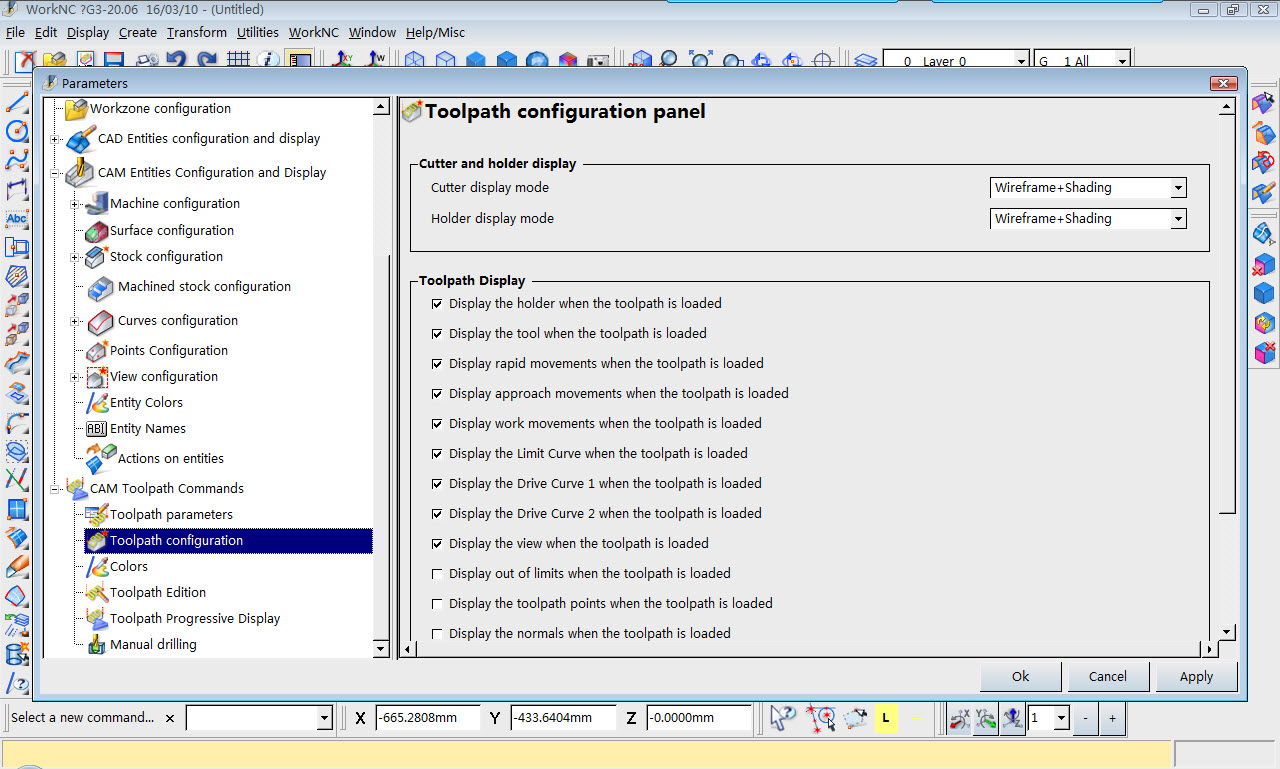Screen dimensions: 1280x769
Task: Open the WorkNC menu
Action: click(x=314, y=32)
